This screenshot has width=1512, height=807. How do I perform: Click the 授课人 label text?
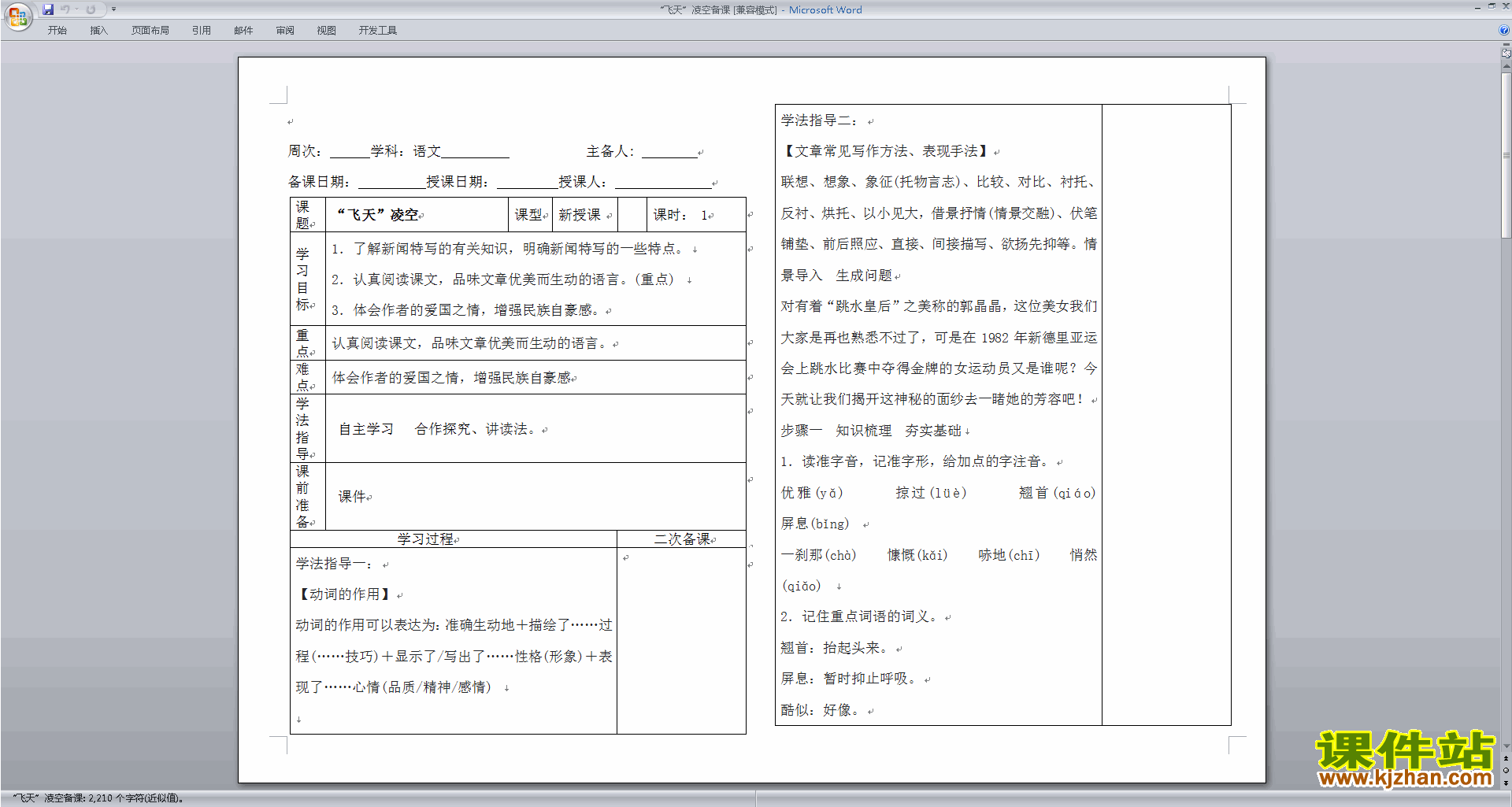(x=582, y=182)
